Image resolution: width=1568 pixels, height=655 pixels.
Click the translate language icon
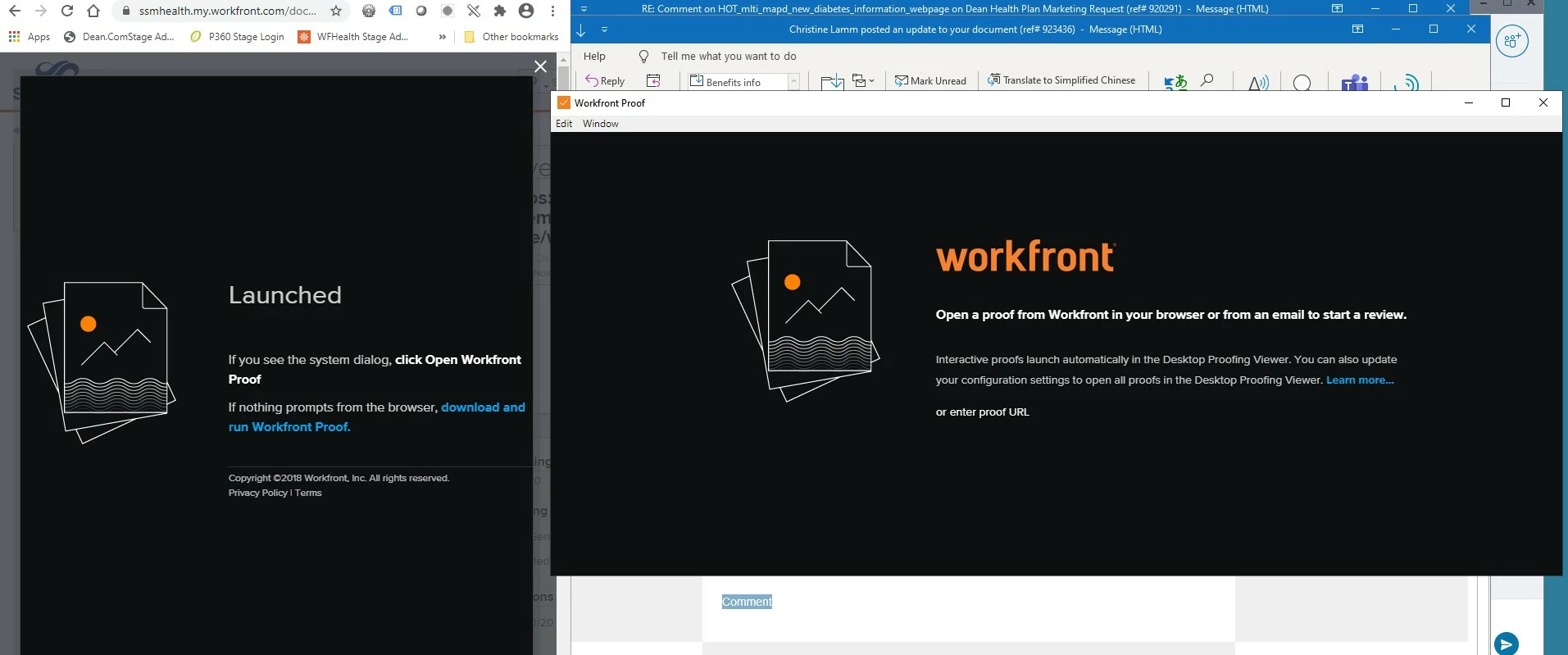click(1175, 81)
